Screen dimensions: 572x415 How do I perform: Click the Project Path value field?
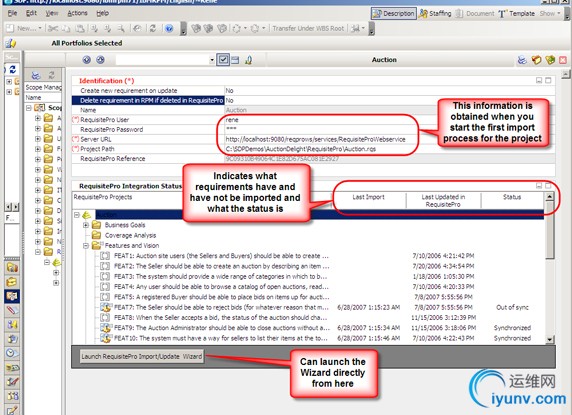point(389,149)
